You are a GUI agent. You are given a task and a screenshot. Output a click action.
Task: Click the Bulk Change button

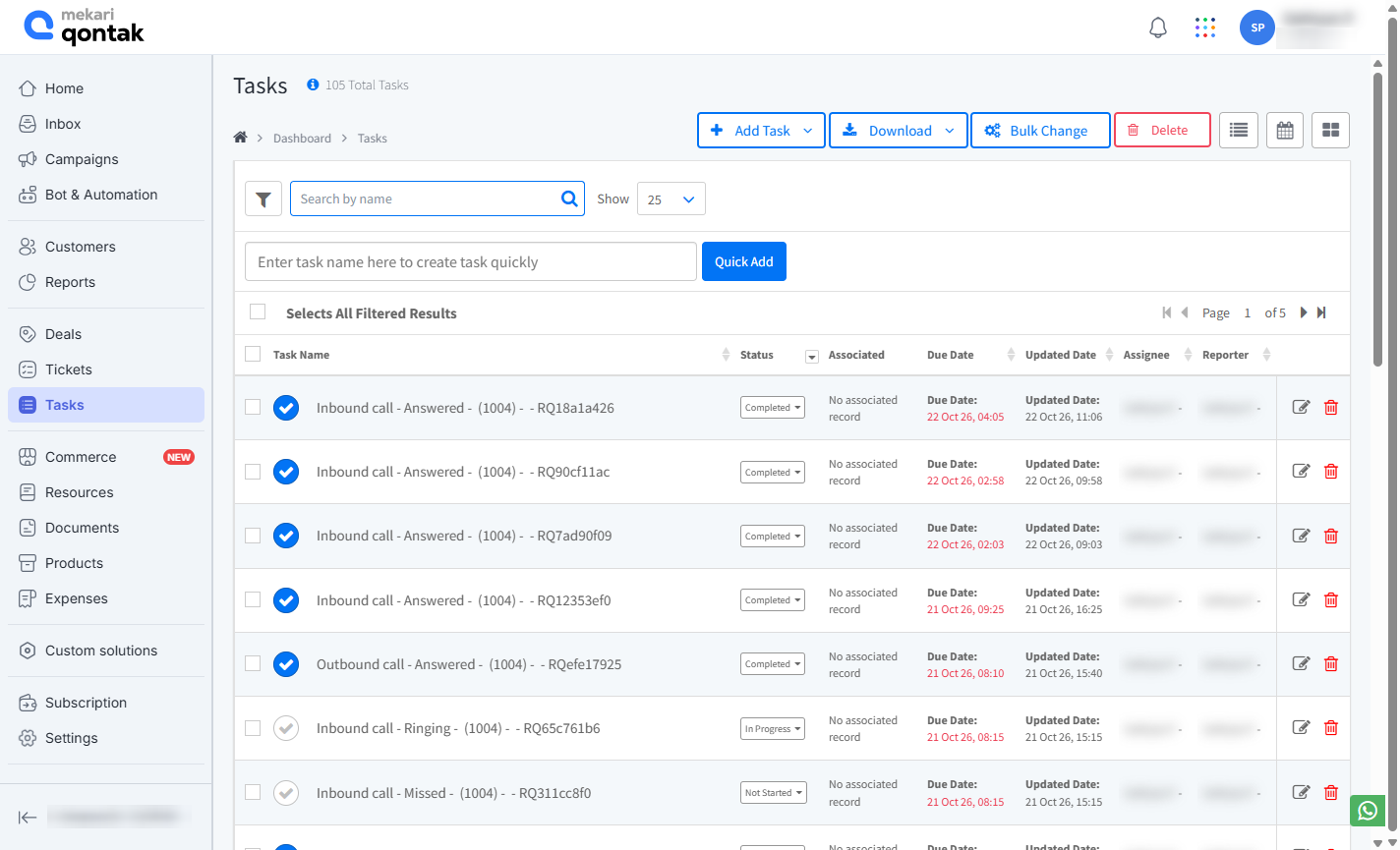click(x=1040, y=131)
